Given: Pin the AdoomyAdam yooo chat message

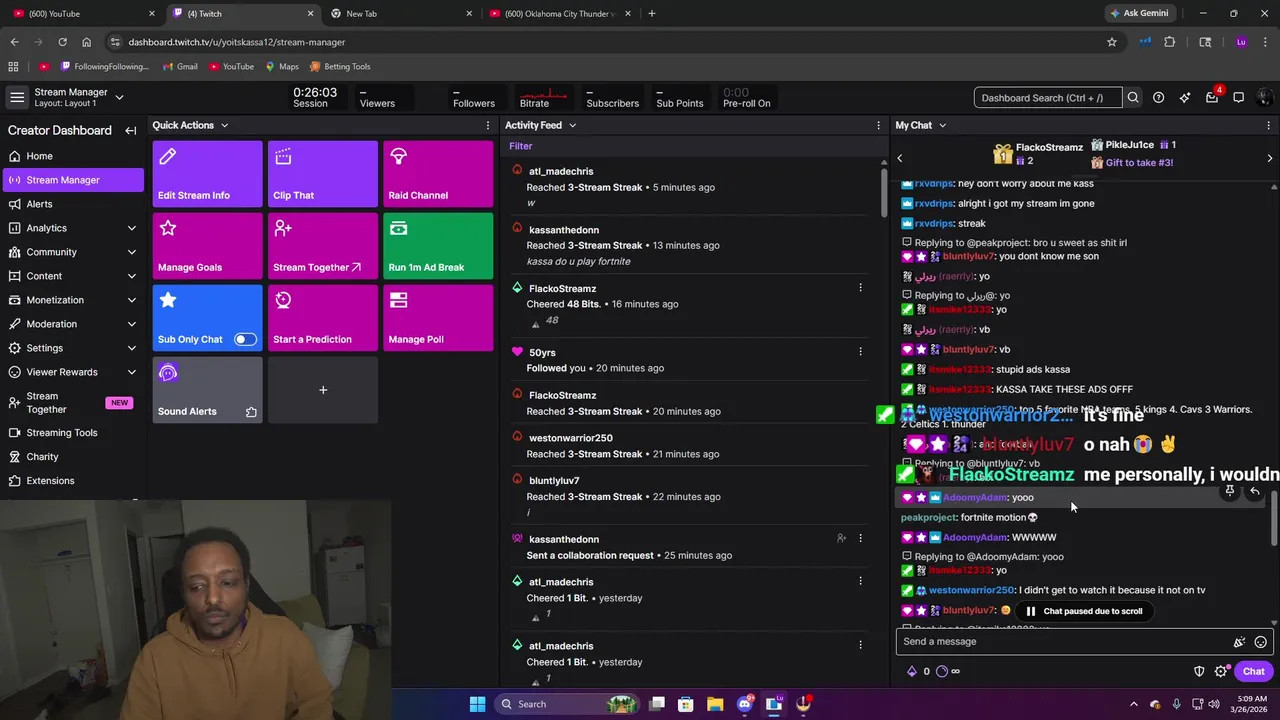Looking at the screenshot, I should (x=1230, y=490).
